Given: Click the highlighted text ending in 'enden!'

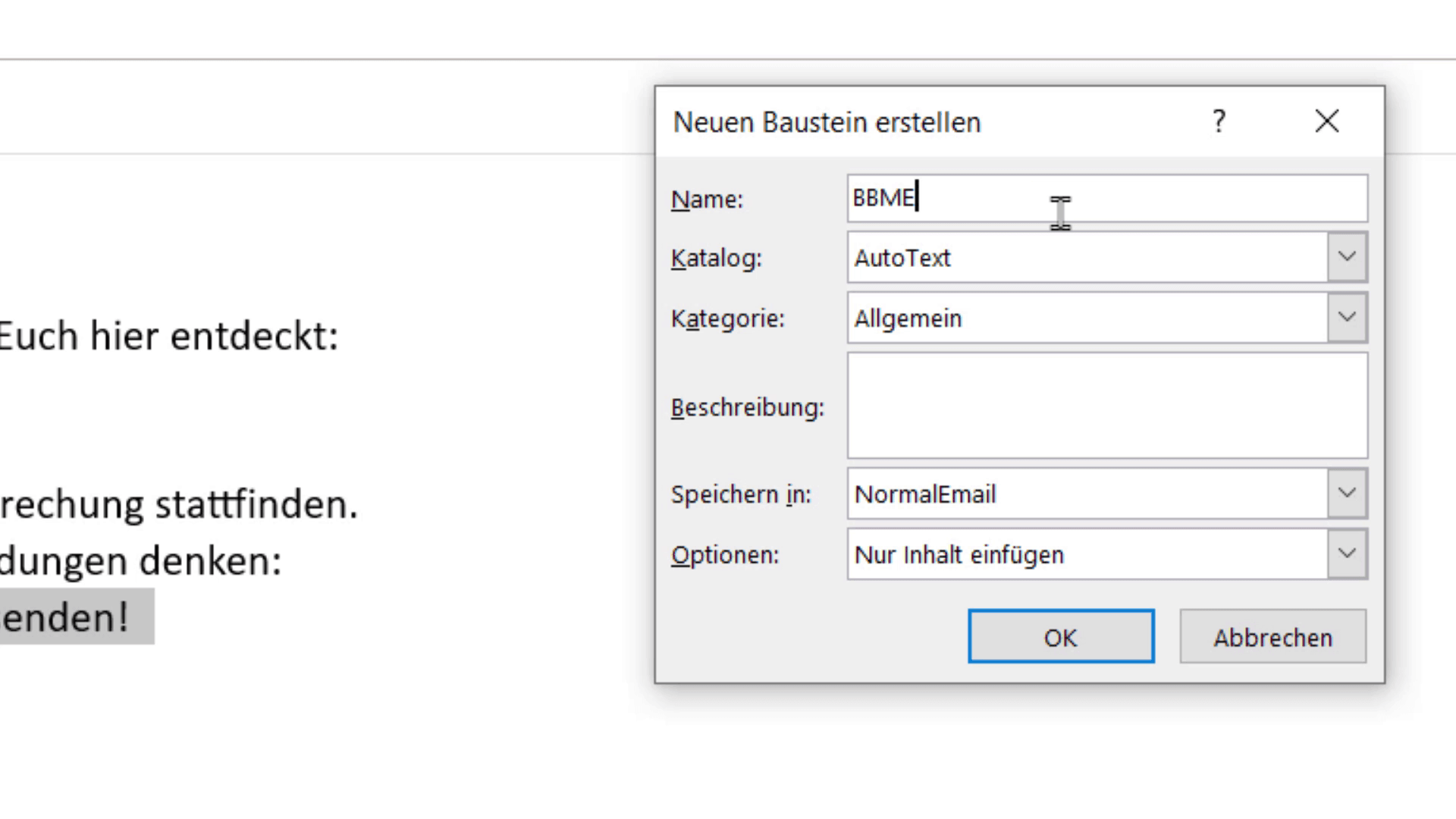Looking at the screenshot, I should tap(64, 617).
